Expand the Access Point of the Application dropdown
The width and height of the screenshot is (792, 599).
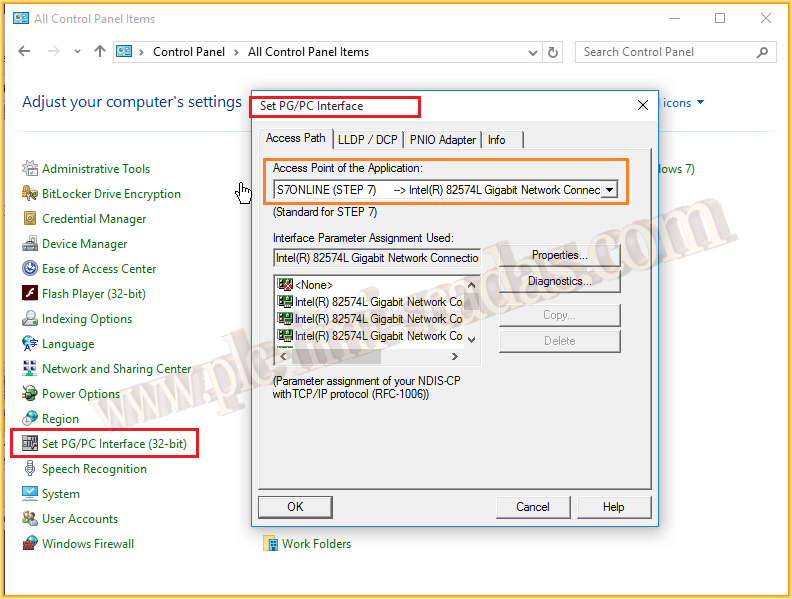[609, 189]
